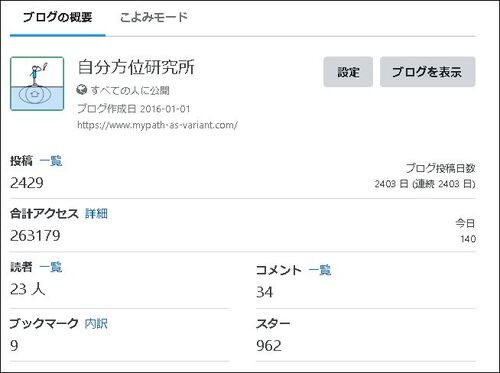Click the star count 962
This screenshot has height=373, width=500.
pyautogui.click(x=269, y=346)
